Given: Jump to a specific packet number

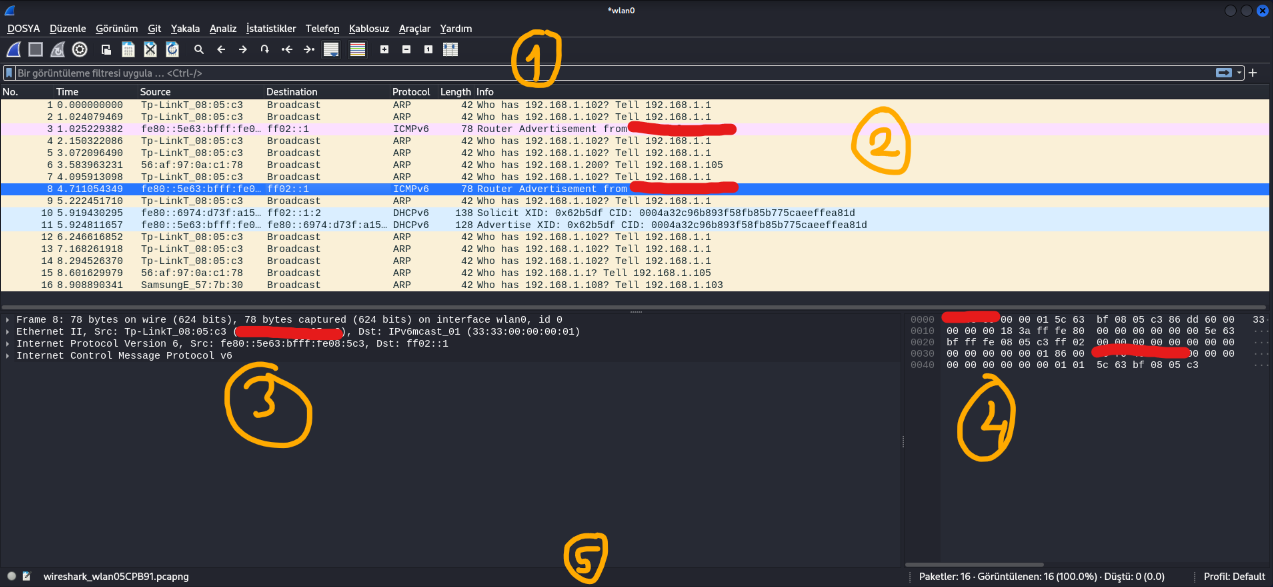Looking at the screenshot, I should [265, 48].
